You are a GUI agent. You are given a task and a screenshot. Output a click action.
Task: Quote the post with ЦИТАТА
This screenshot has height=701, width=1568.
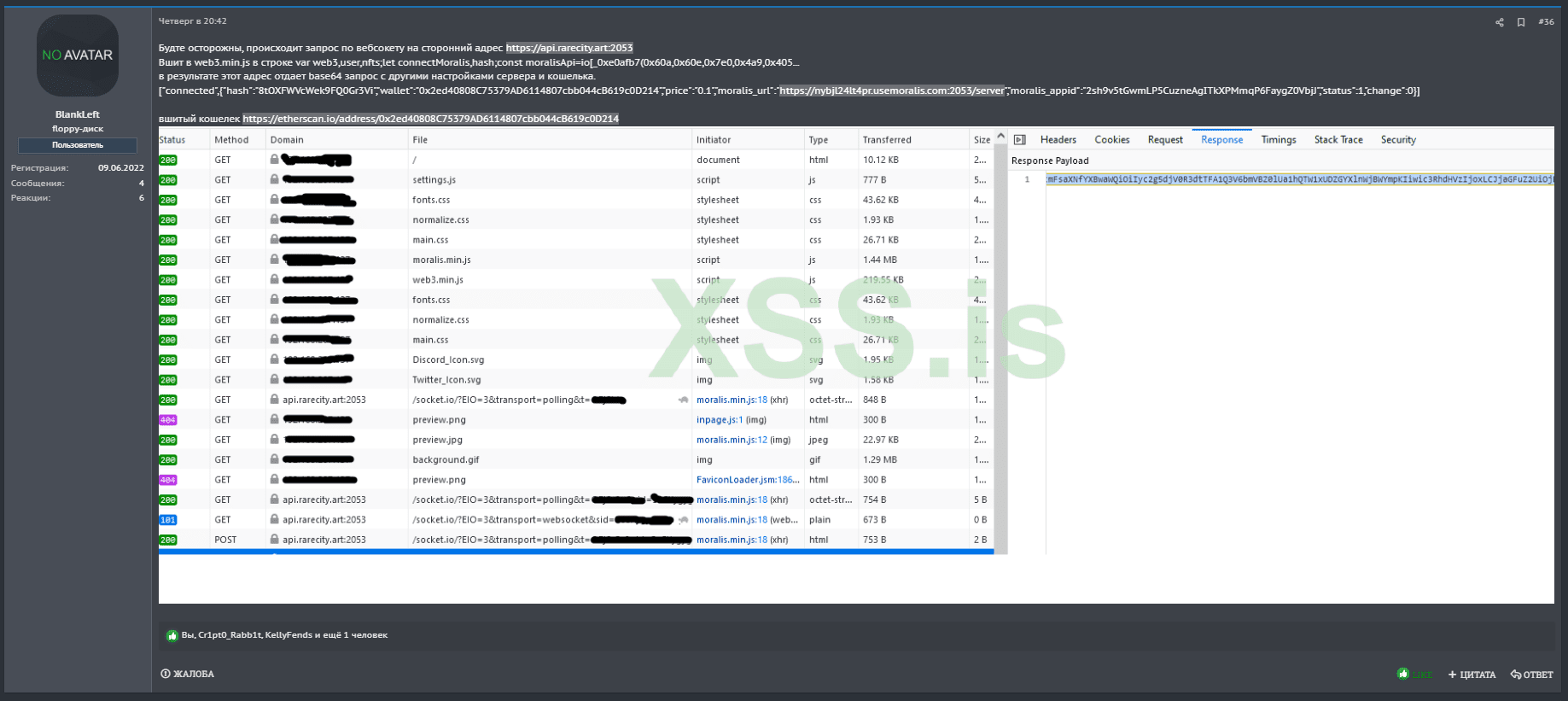coord(1472,675)
